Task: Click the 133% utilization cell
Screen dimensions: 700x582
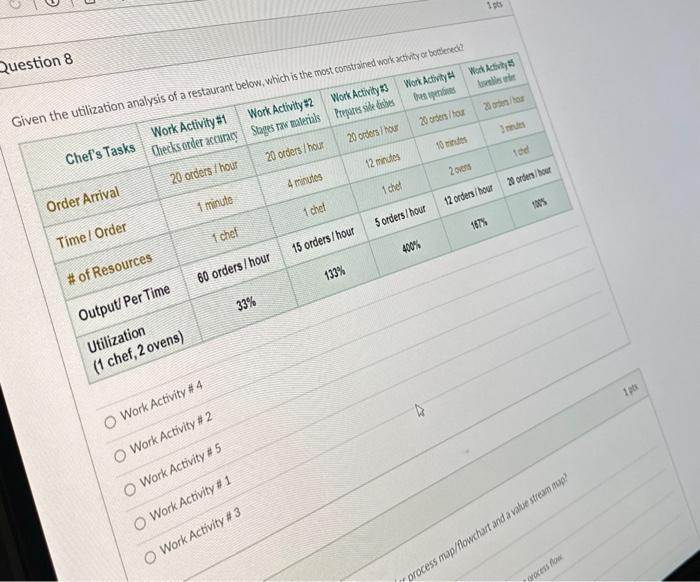Action: 335,272
